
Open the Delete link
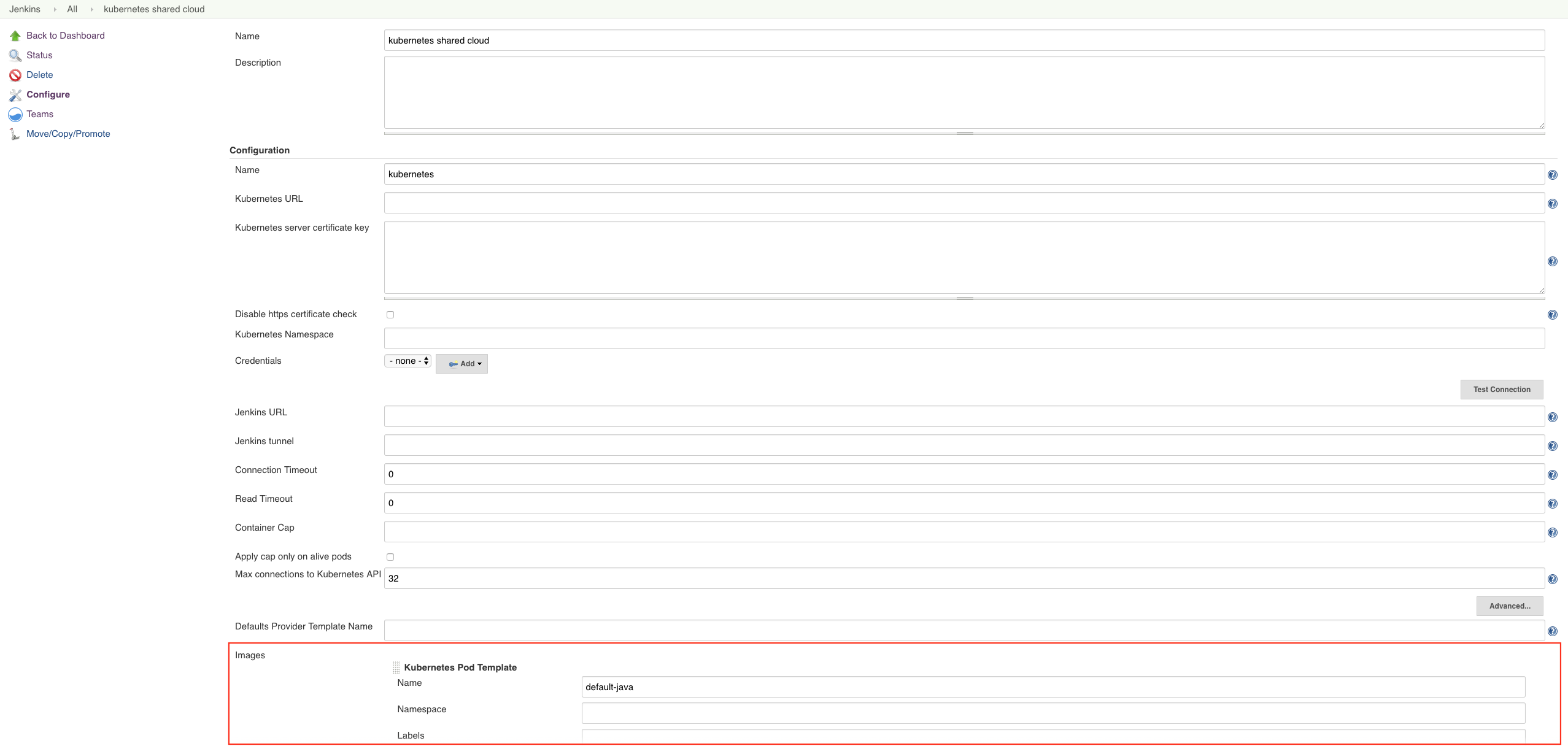40,75
